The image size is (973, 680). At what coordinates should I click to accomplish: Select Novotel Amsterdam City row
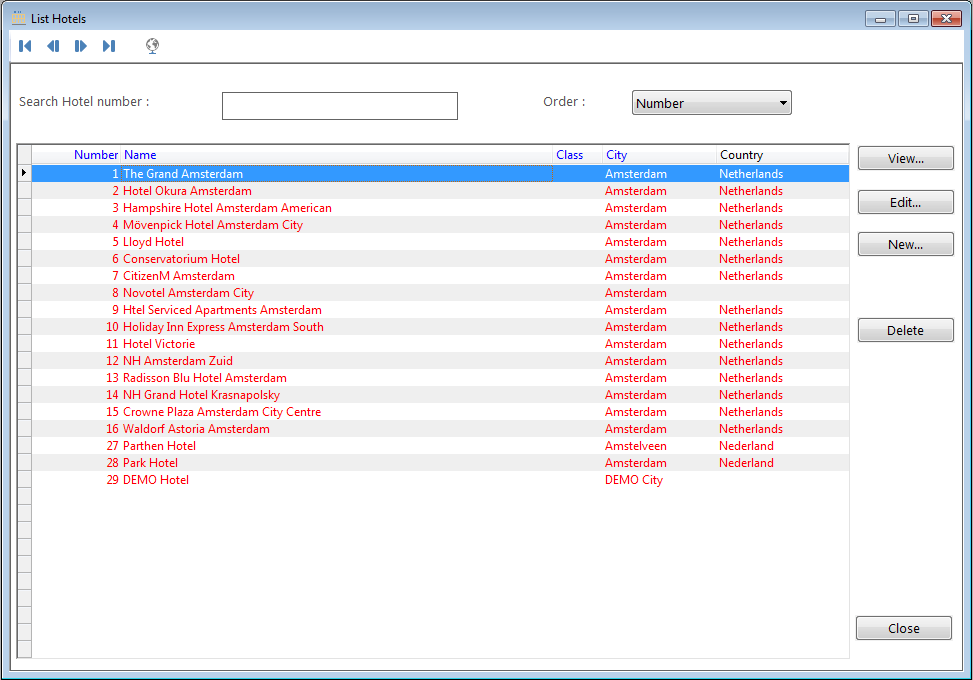[440, 293]
